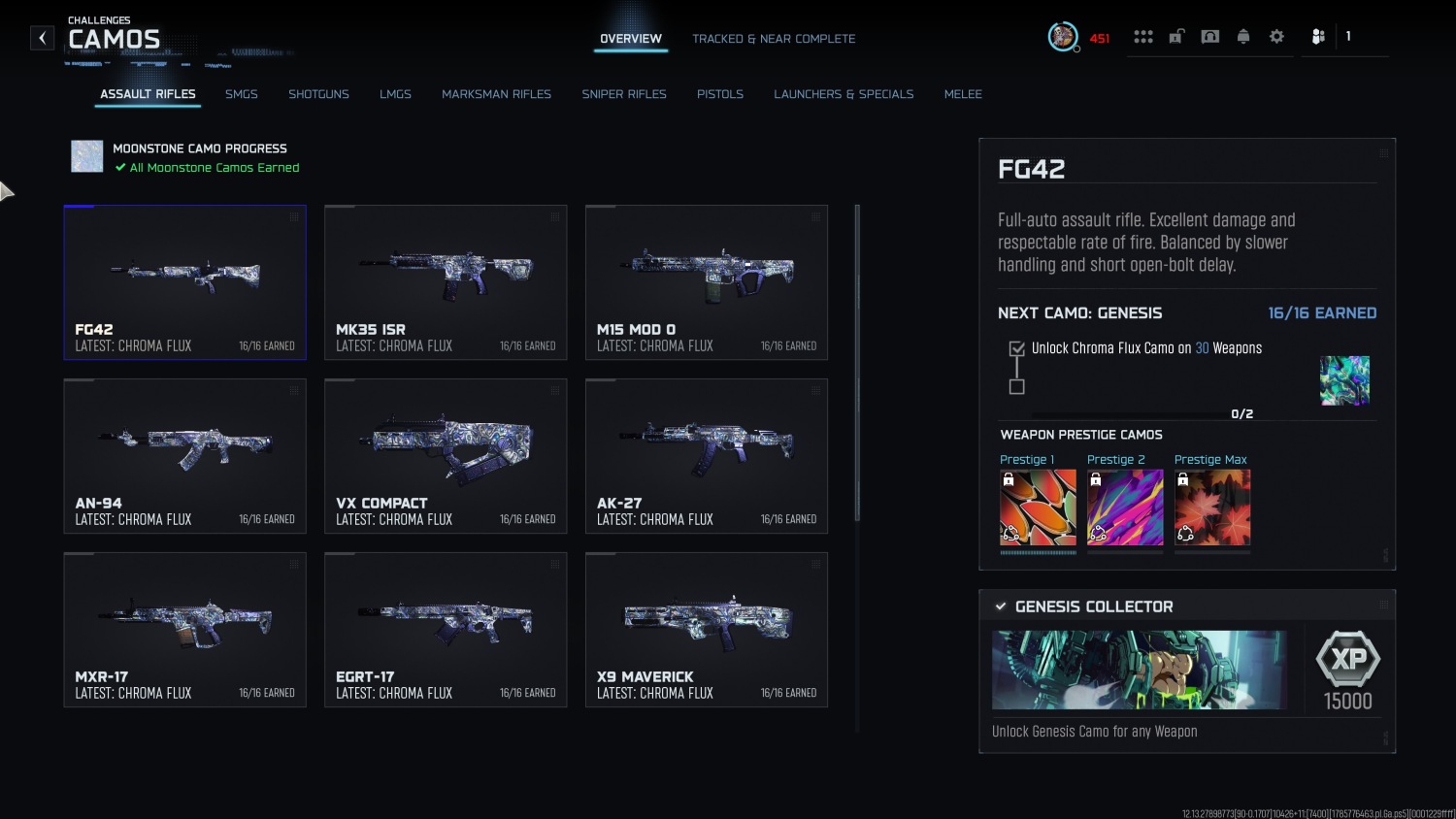
Task: Click the "NEXT CAMO: GENESIS" heading
Action: point(1079,312)
